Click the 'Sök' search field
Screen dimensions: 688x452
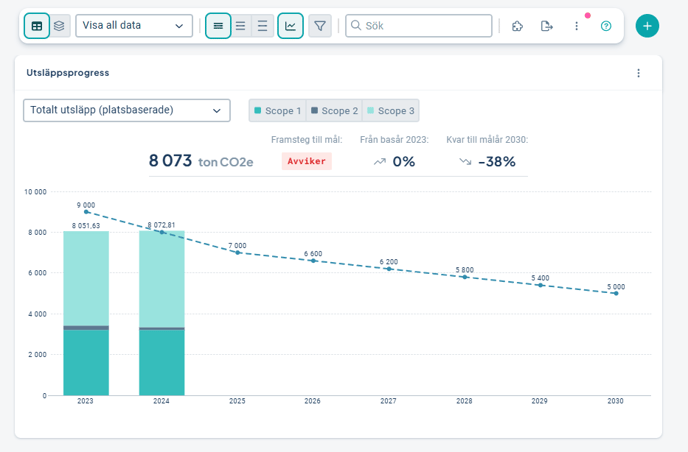point(419,26)
